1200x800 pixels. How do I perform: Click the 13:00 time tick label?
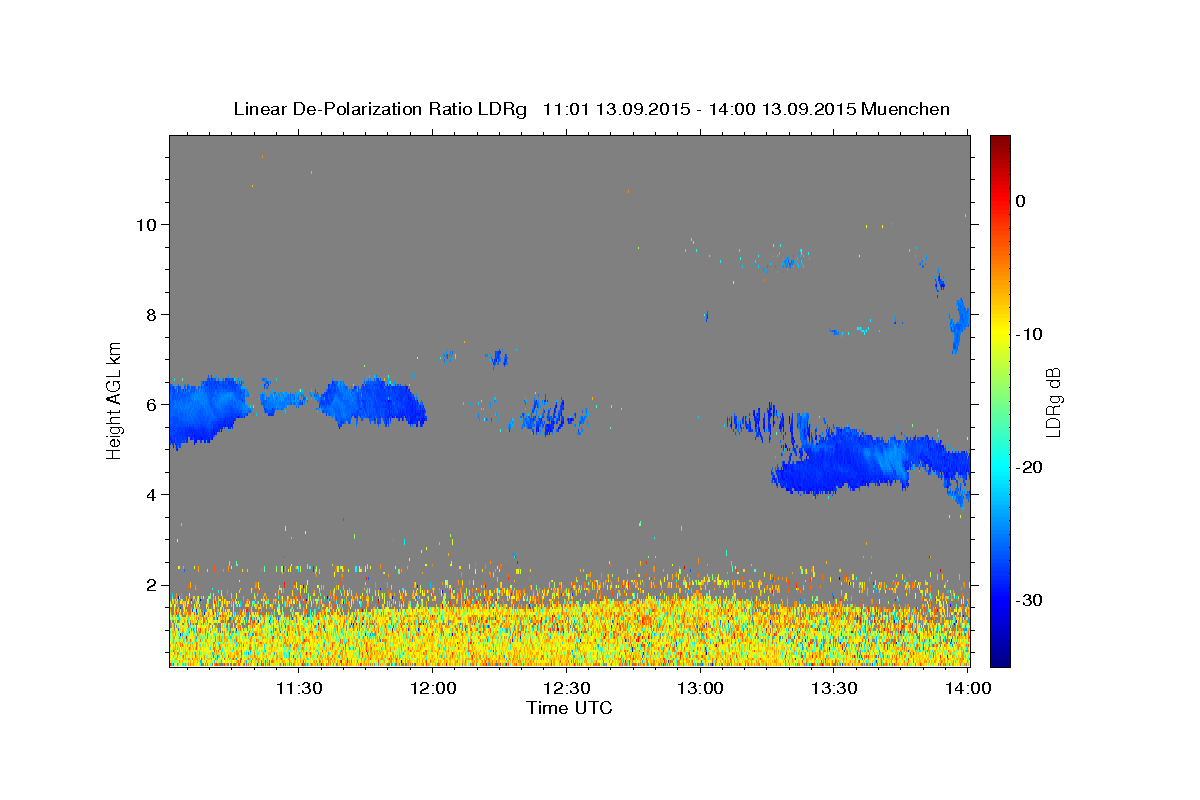(x=701, y=688)
